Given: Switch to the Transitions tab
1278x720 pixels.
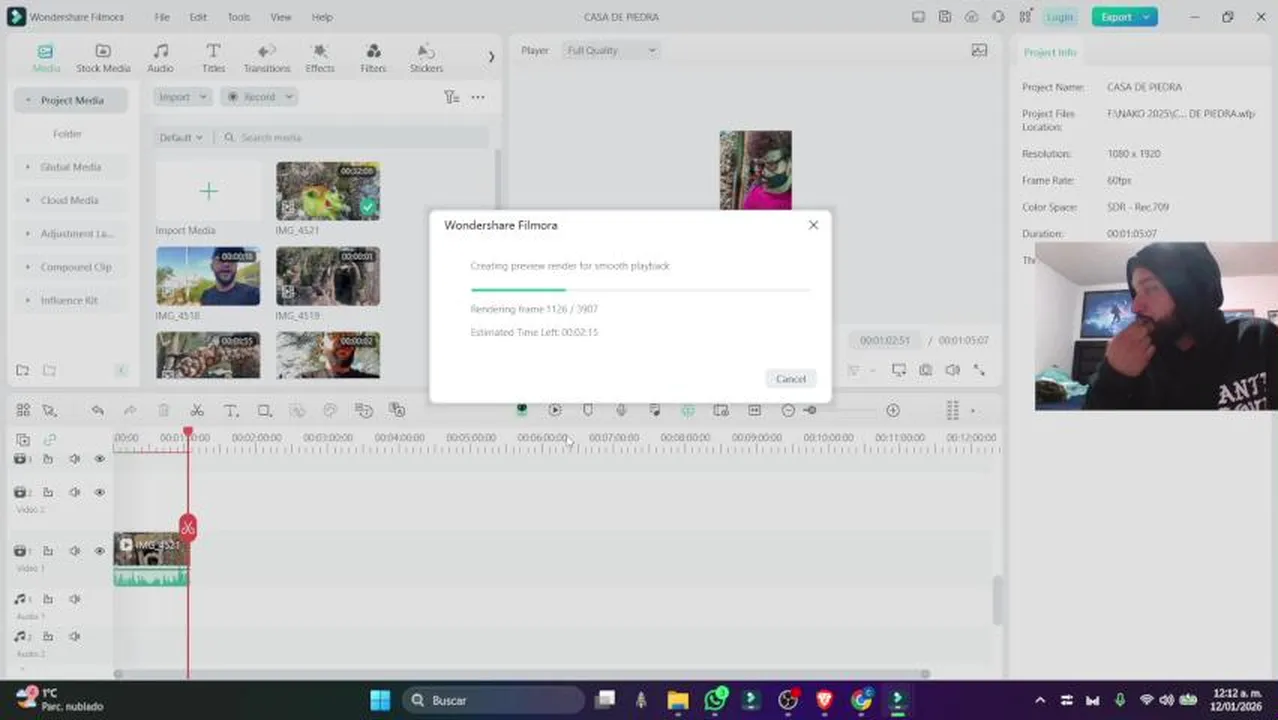Looking at the screenshot, I should click(267, 58).
